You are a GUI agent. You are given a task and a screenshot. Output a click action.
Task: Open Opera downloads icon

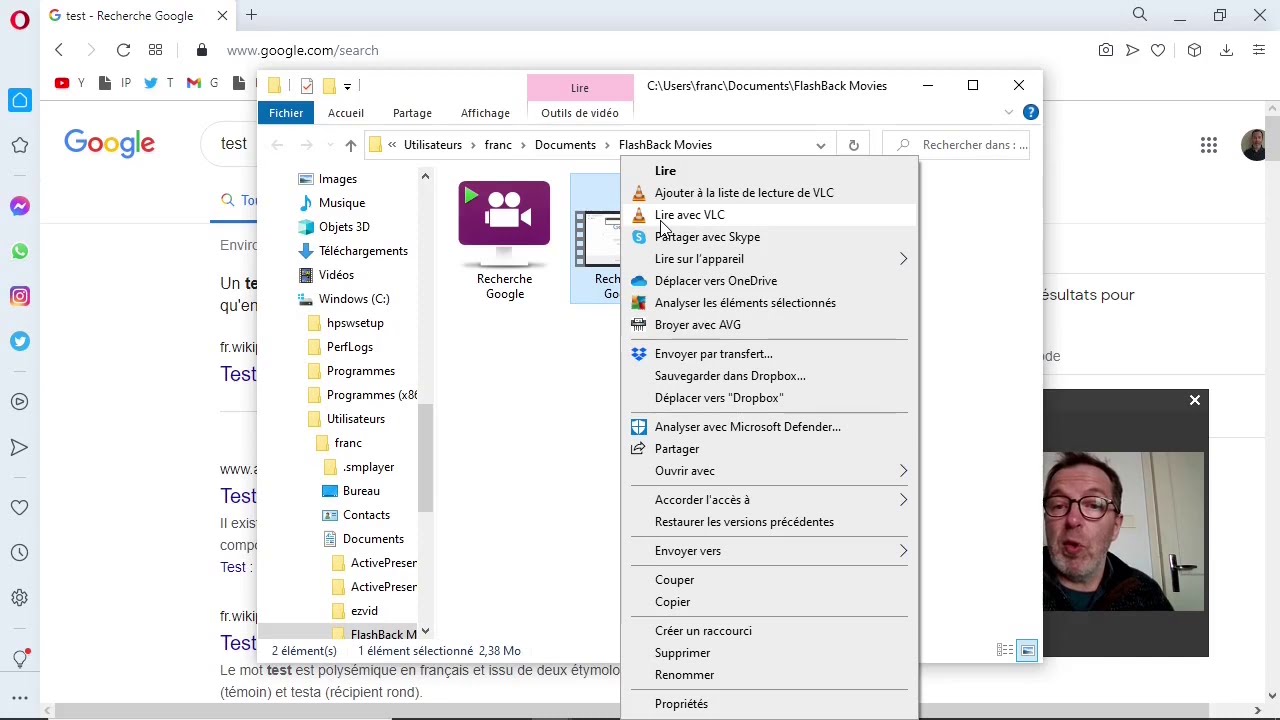click(x=1226, y=50)
